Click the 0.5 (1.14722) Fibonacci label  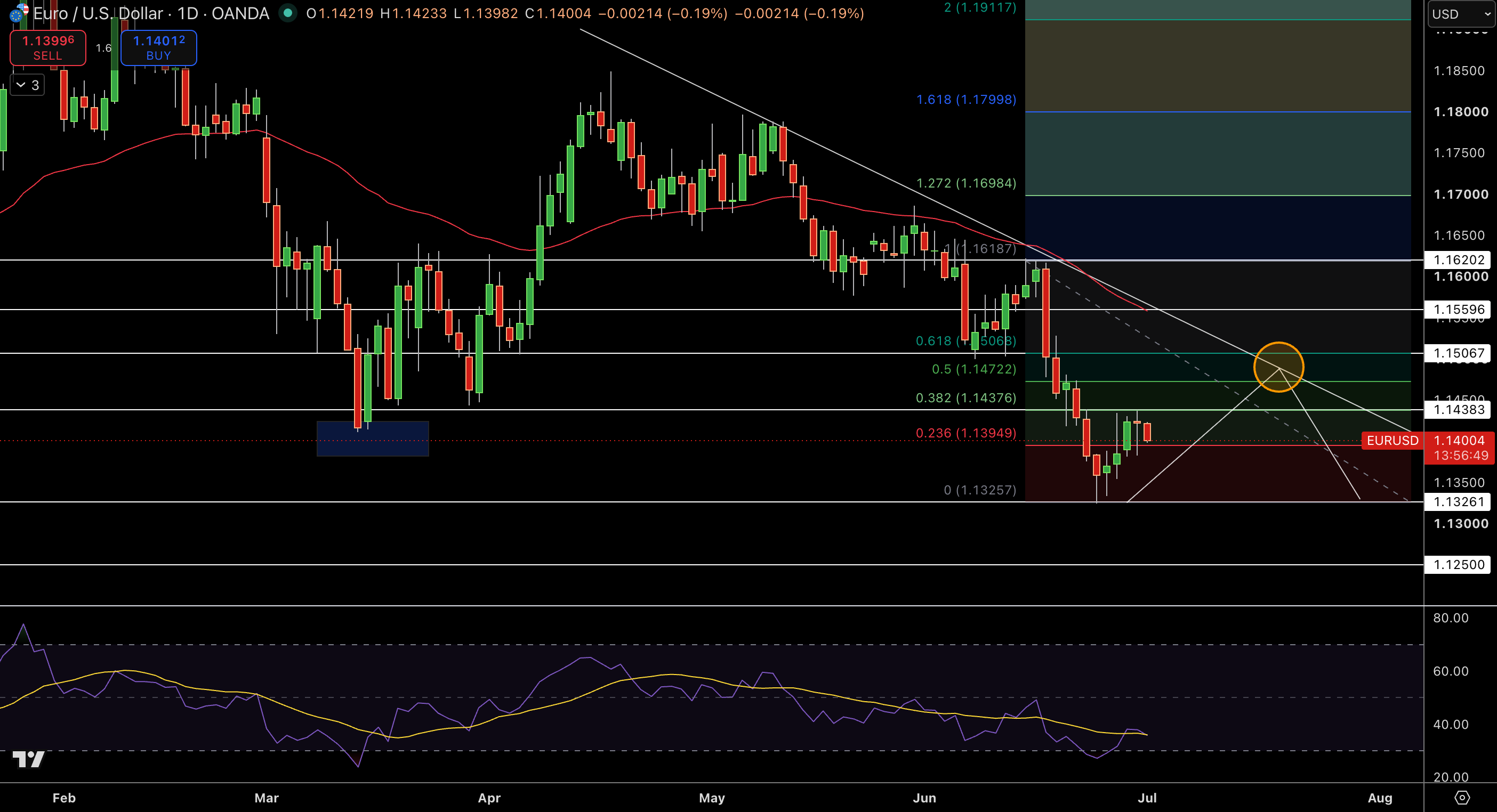click(974, 369)
